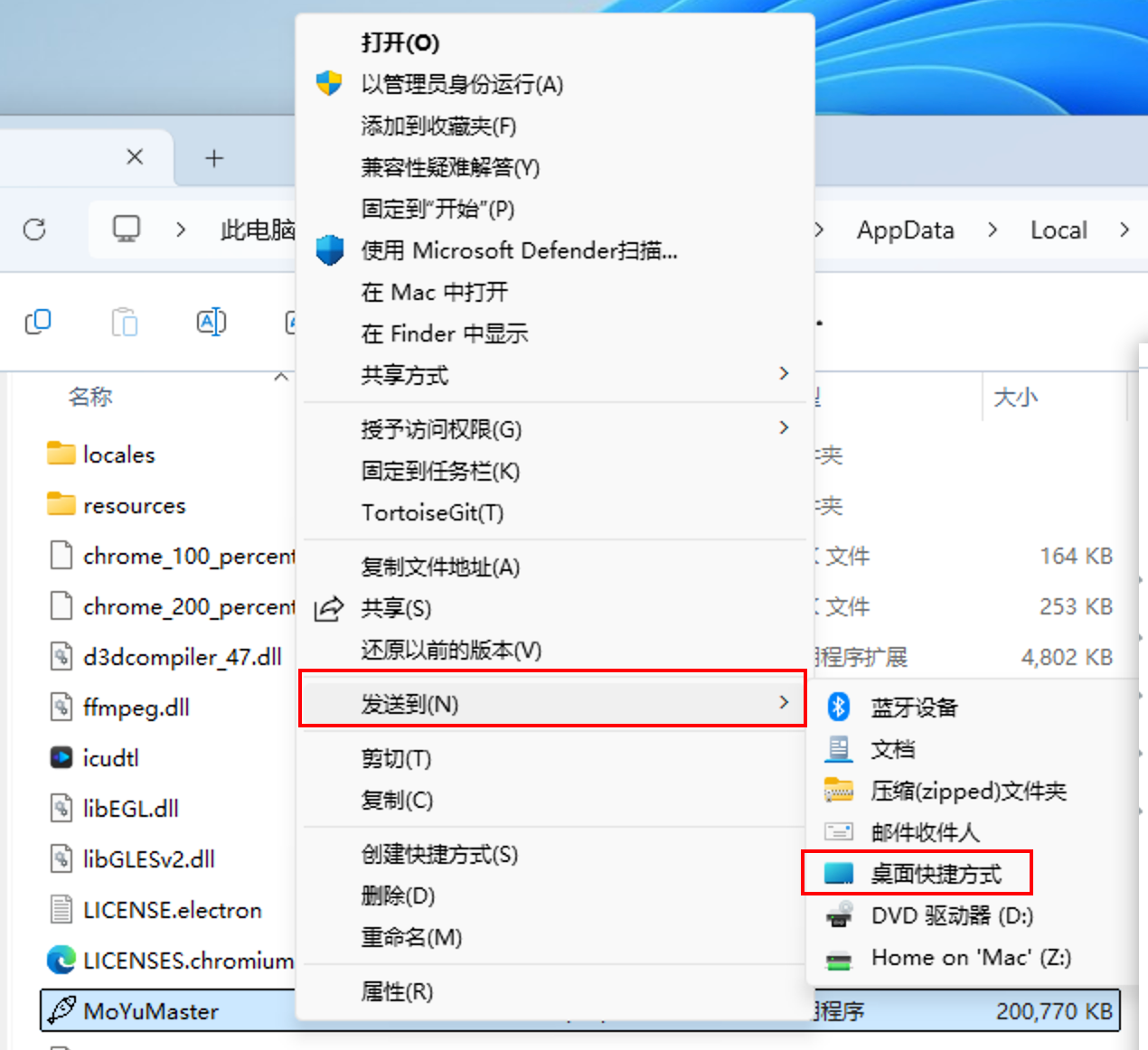Click the Copy icon in the toolbar

pos(38,322)
